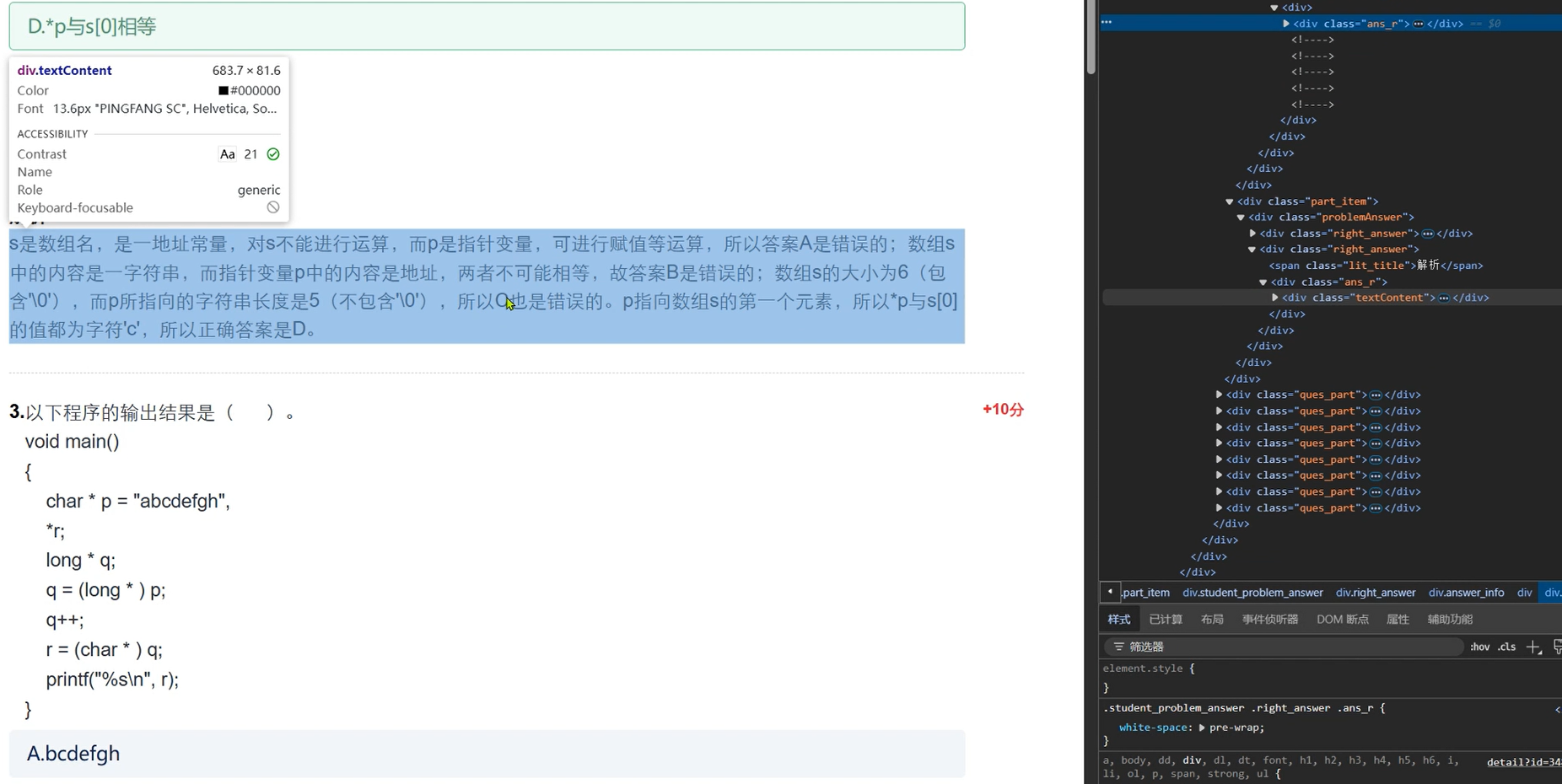Viewport: 1562px width, 784px height.
Task: Select div.student_problem_answer breadcrumb
Action: 1252,593
